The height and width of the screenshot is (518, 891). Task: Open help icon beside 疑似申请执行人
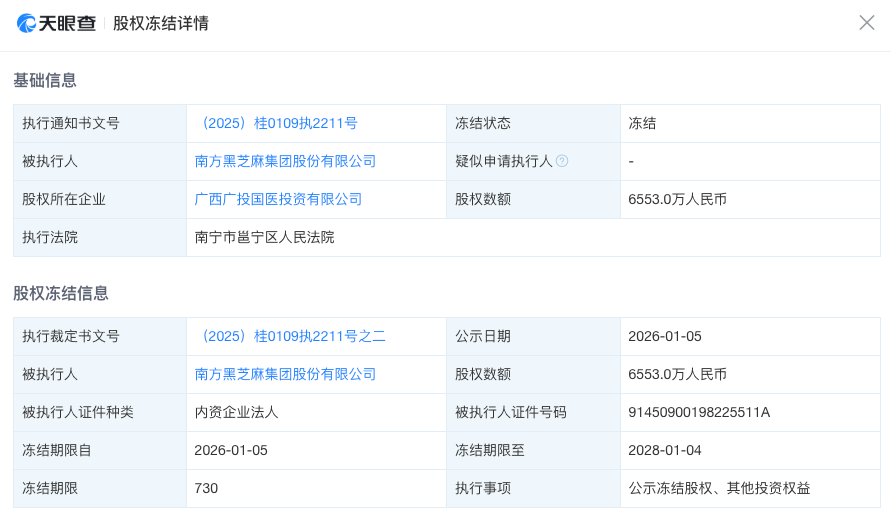coord(562,161)
